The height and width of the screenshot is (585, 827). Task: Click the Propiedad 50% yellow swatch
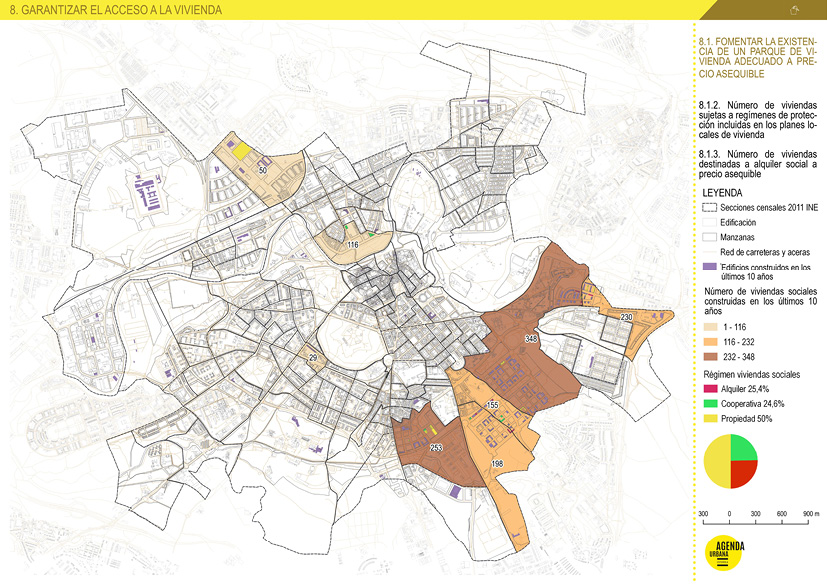point(711,419)
